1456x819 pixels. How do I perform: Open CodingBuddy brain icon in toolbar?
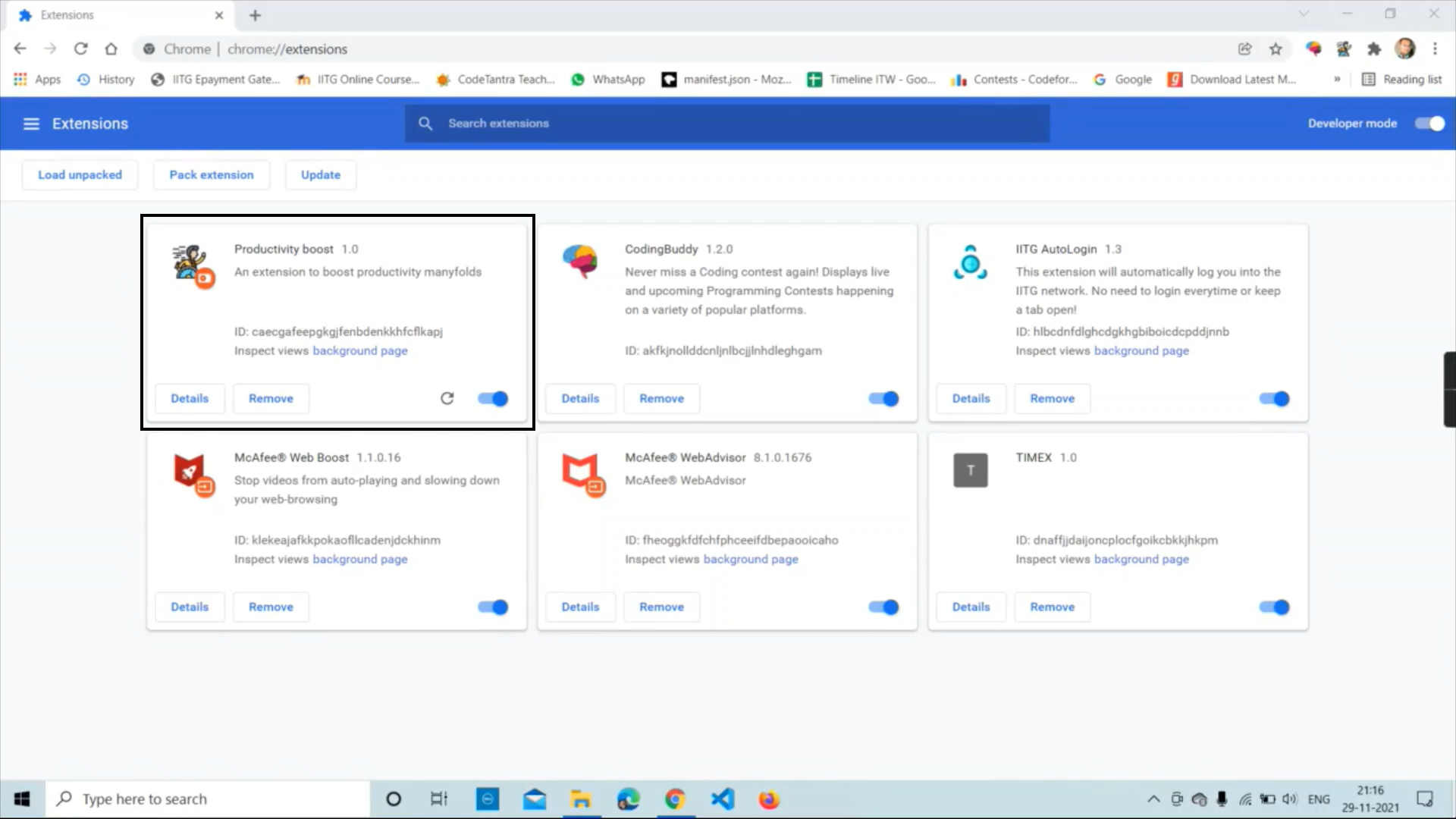pyautogui.click(x=1313, y=49)
